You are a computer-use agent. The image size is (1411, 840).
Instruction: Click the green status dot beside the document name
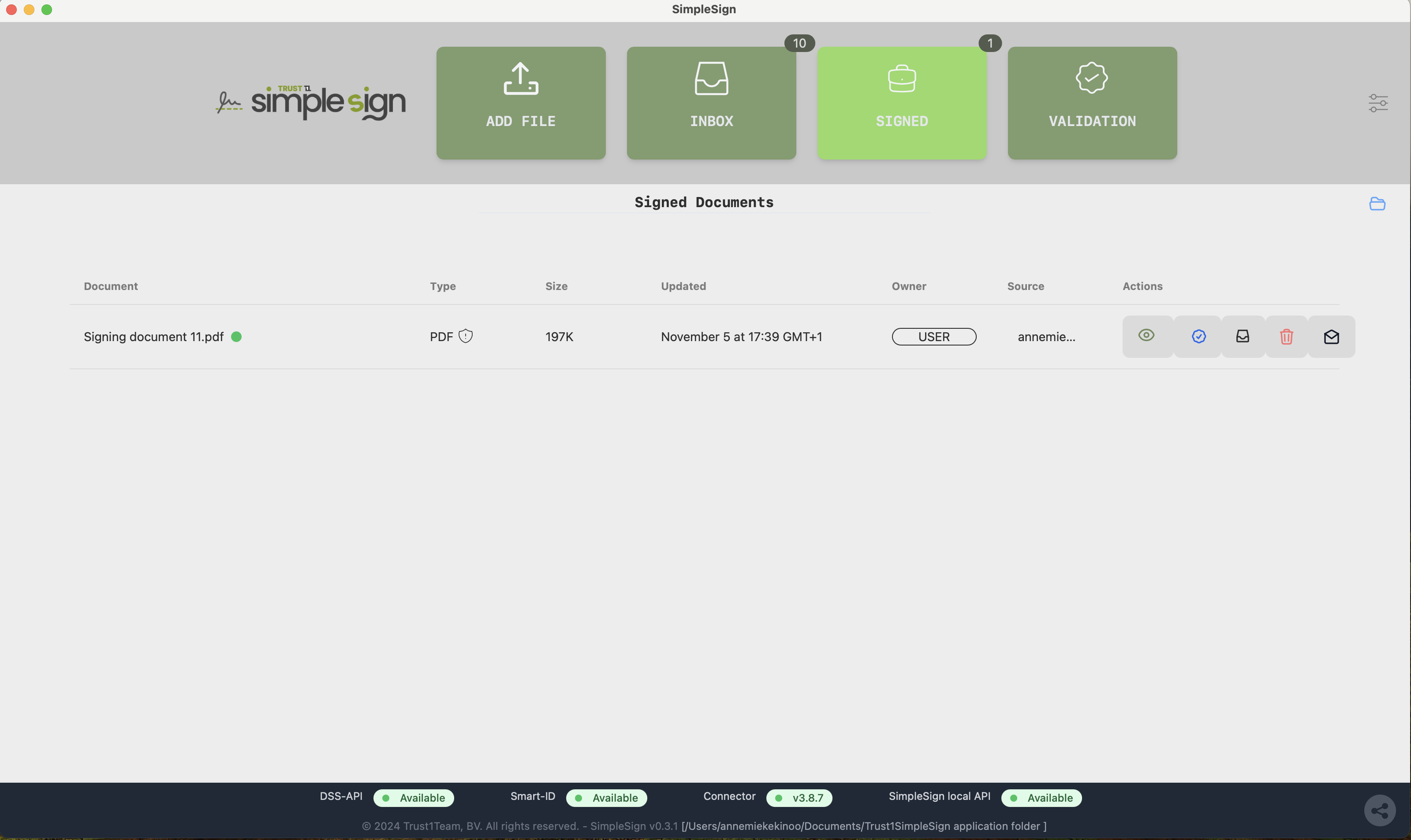[237, 337]
